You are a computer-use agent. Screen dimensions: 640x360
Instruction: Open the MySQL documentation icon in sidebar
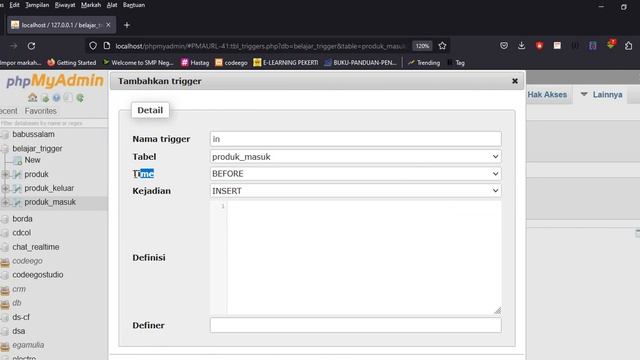[x=68, y=98]
